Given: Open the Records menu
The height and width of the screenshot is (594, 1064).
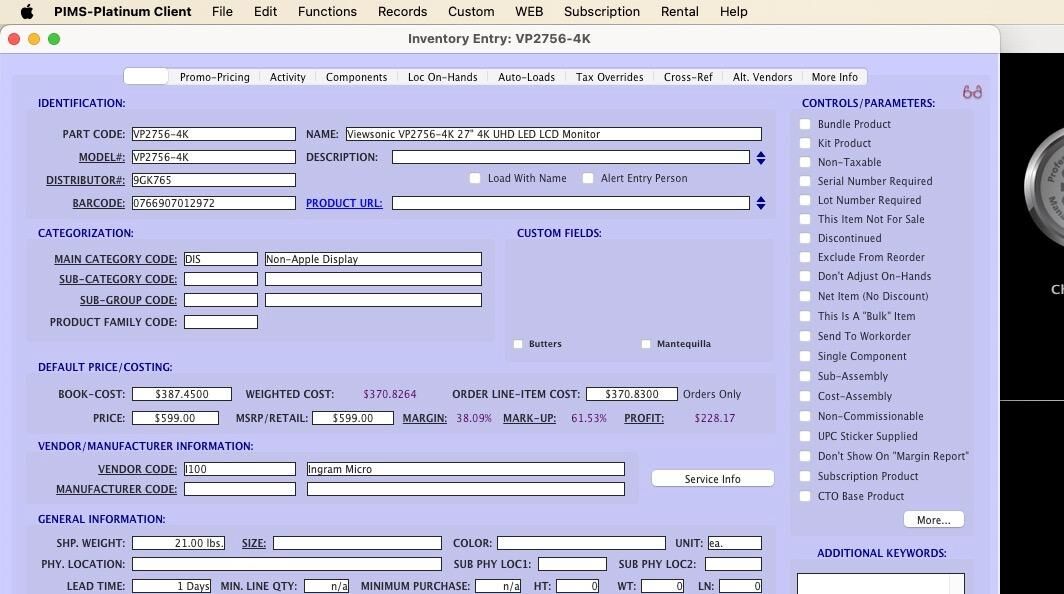Looking at the screenshot, I should click(402, 12).
